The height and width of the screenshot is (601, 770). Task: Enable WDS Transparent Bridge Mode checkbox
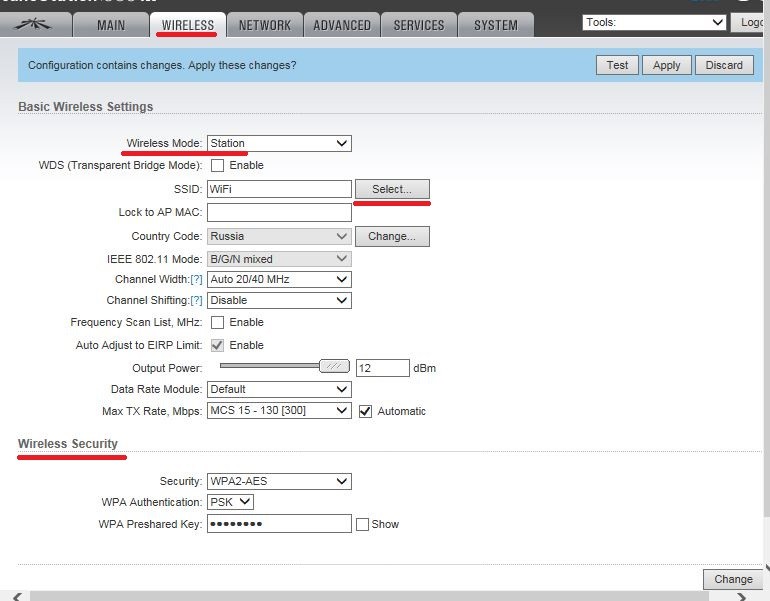coord(217,166)
